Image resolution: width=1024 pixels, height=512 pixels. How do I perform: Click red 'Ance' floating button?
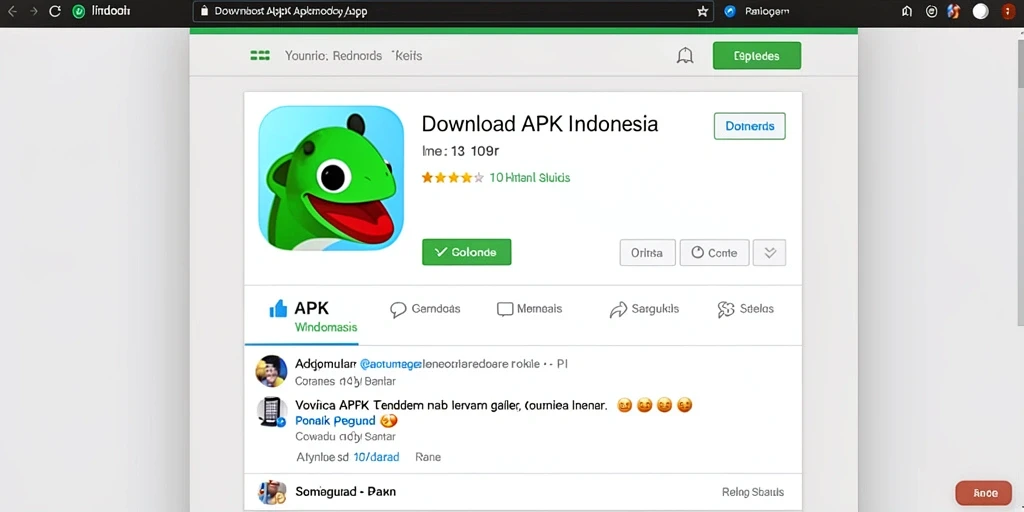(x=985, y=493)
